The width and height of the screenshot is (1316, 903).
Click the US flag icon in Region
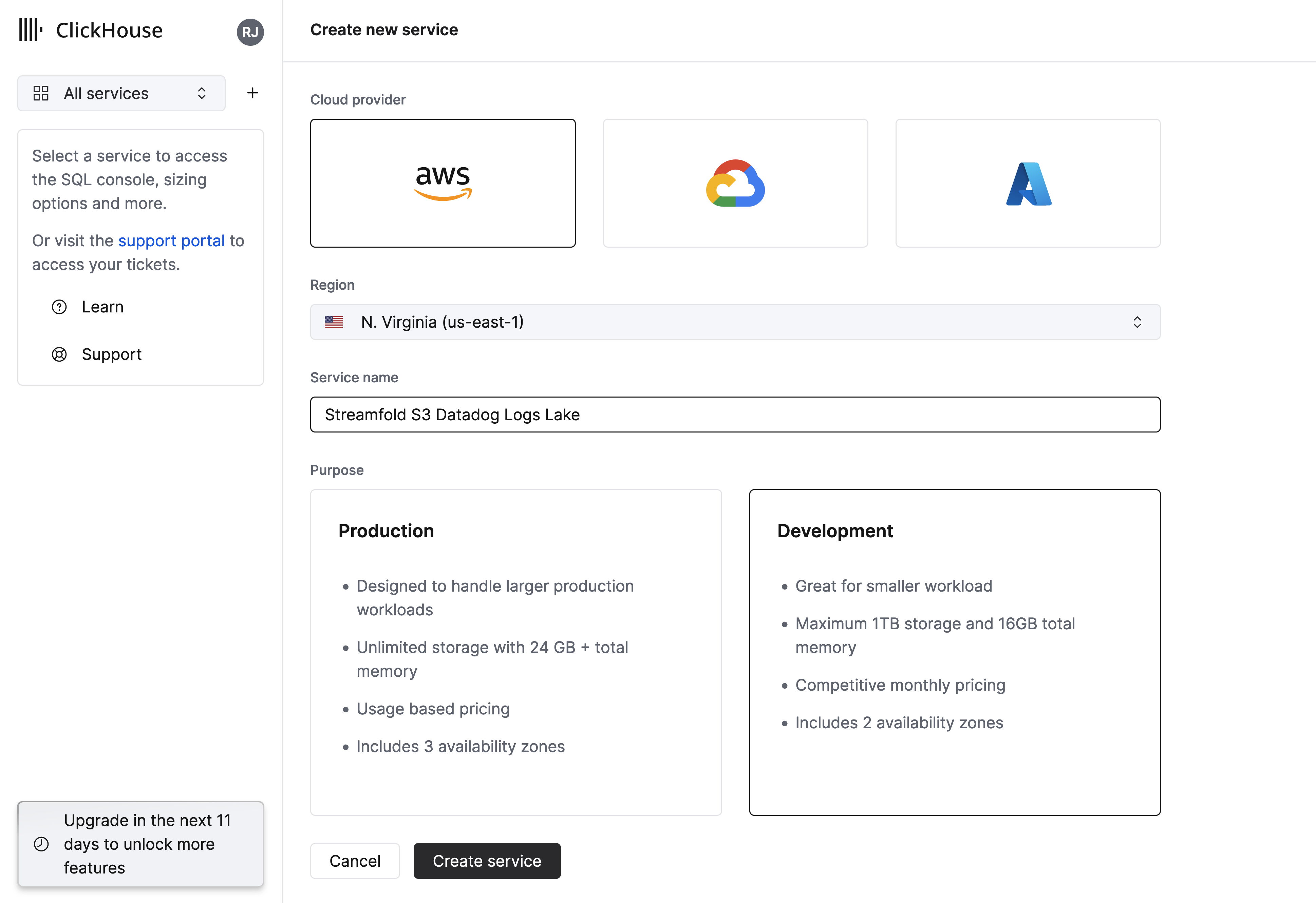point(334,322)
